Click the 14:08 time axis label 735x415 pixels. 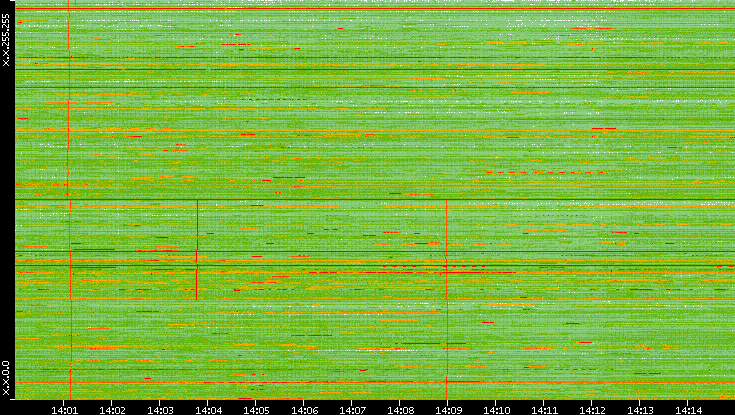400,410
